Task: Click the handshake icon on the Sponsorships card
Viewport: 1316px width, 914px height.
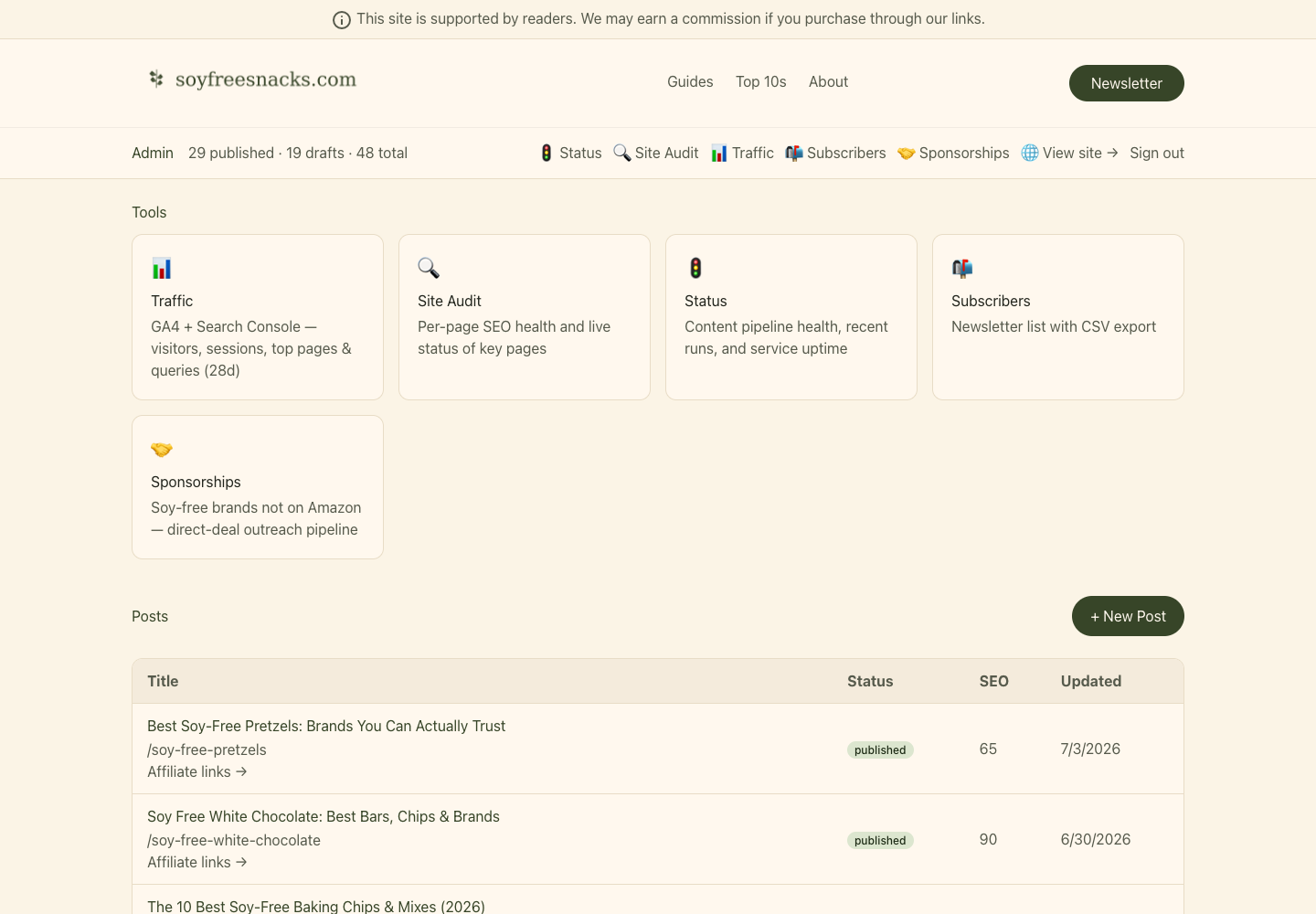Action: click(162, 449)
